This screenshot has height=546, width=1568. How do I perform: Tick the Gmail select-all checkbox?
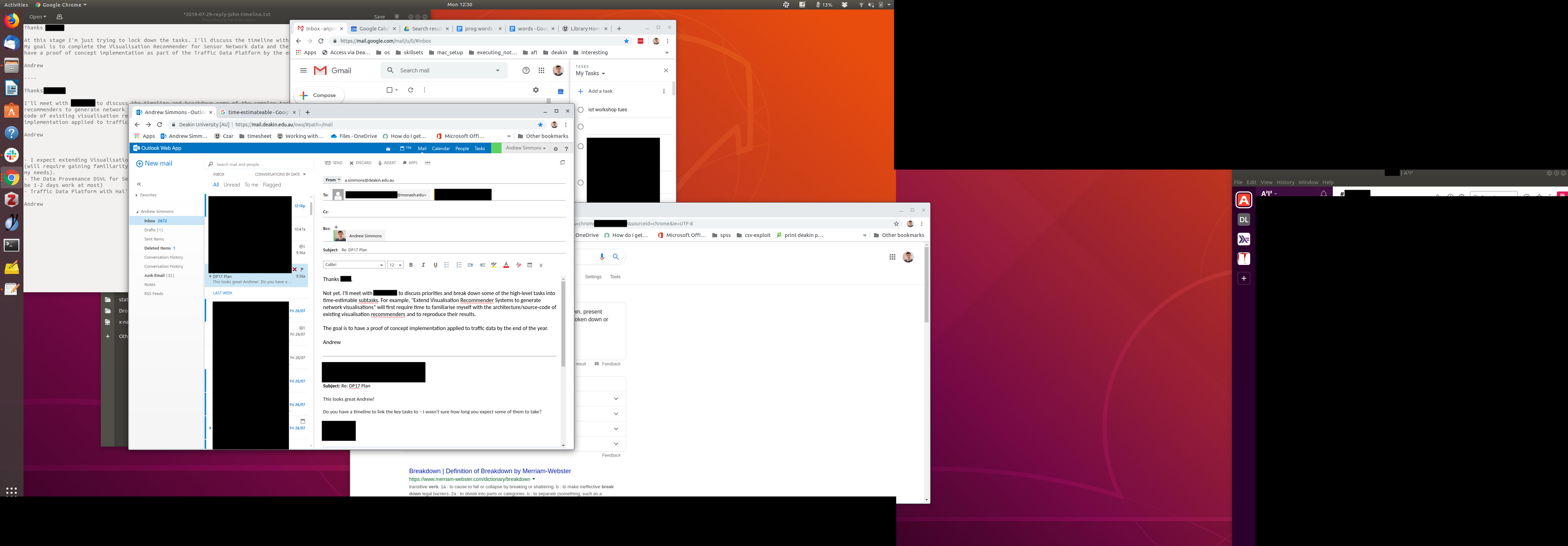(390, 90)
